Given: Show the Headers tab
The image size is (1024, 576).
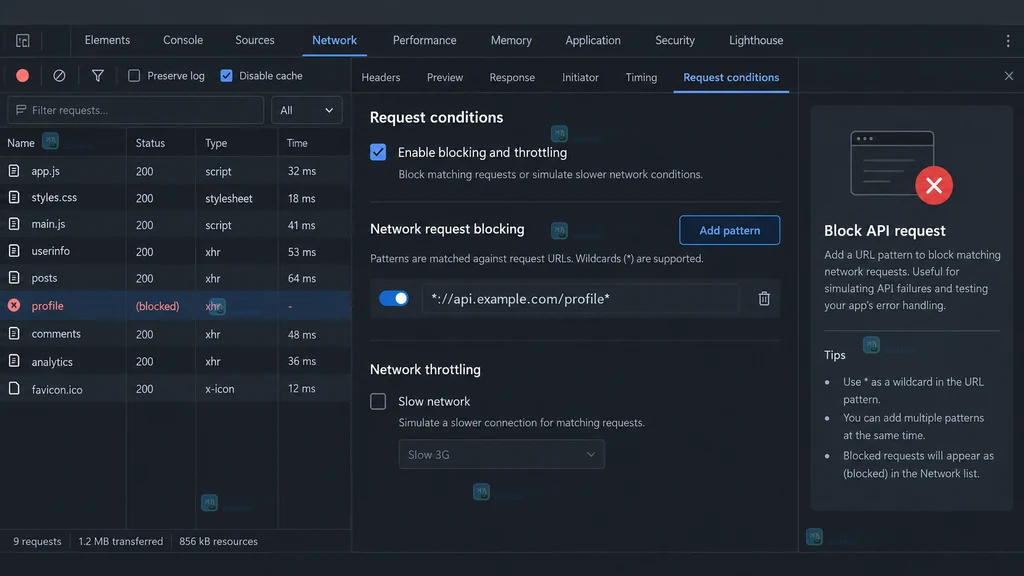Looking at the screenshot, I should tap(381, 77).
